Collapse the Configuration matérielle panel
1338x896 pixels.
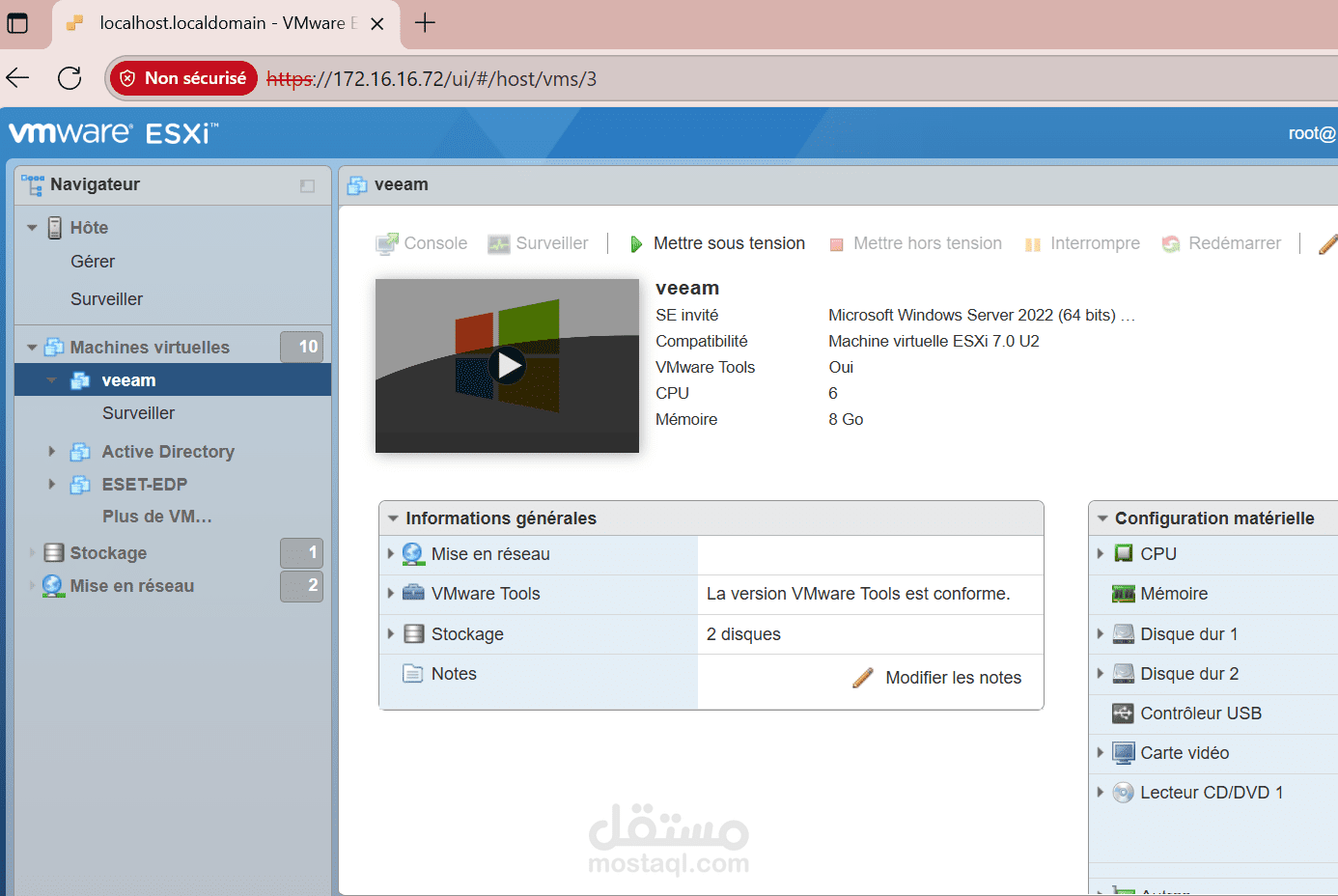[1102, 518]
